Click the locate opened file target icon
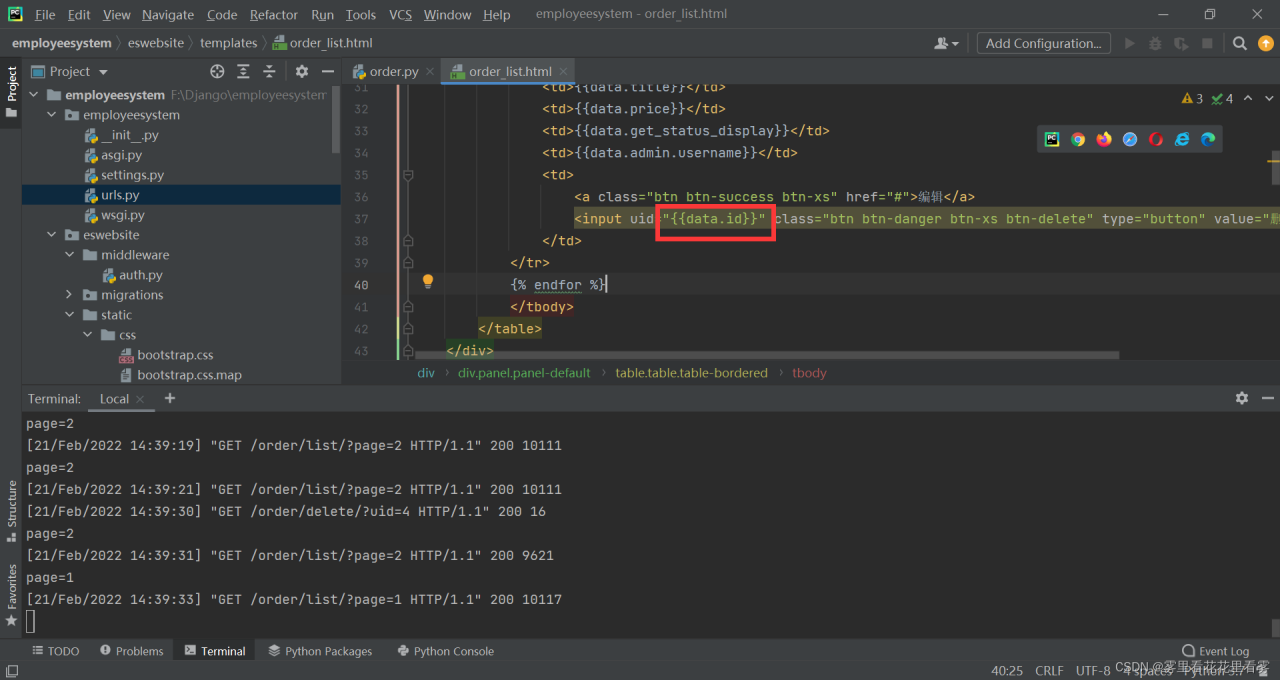1280x680 pixels. [217, 71]
